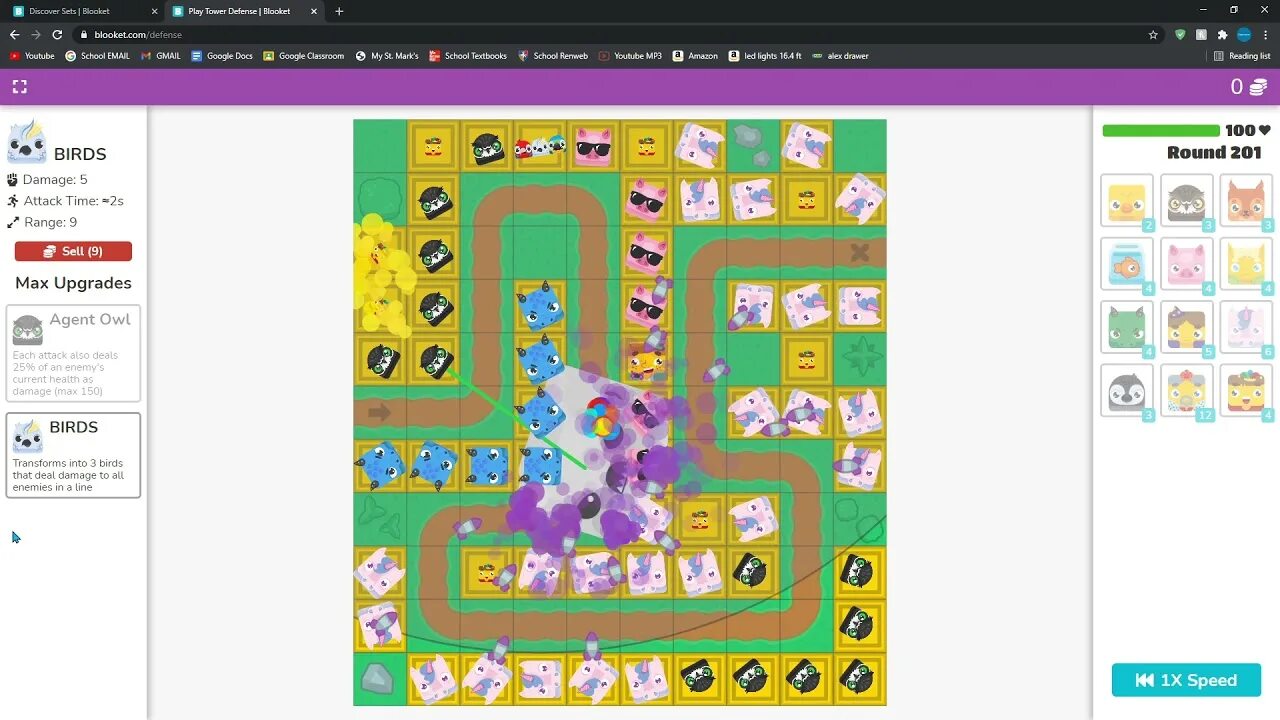This screenshot has height=720, width=1280.
Task: Select the Penguin tower in shop
Action: tap(1127, 391)
